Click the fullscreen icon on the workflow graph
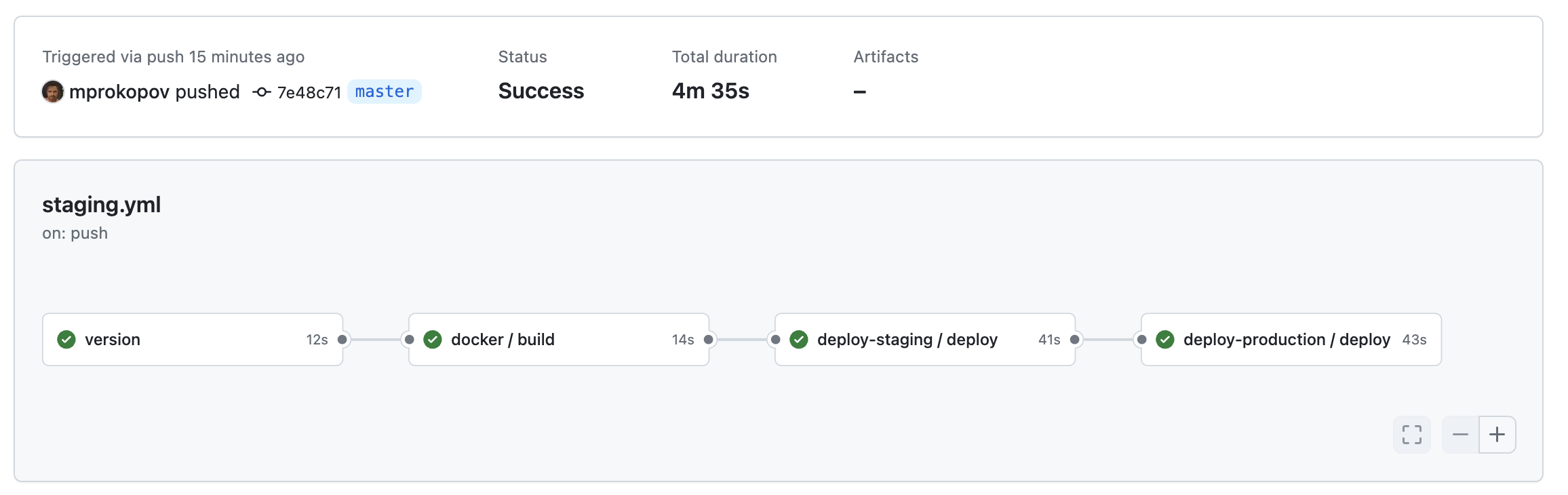 (x=1411, y=434)
